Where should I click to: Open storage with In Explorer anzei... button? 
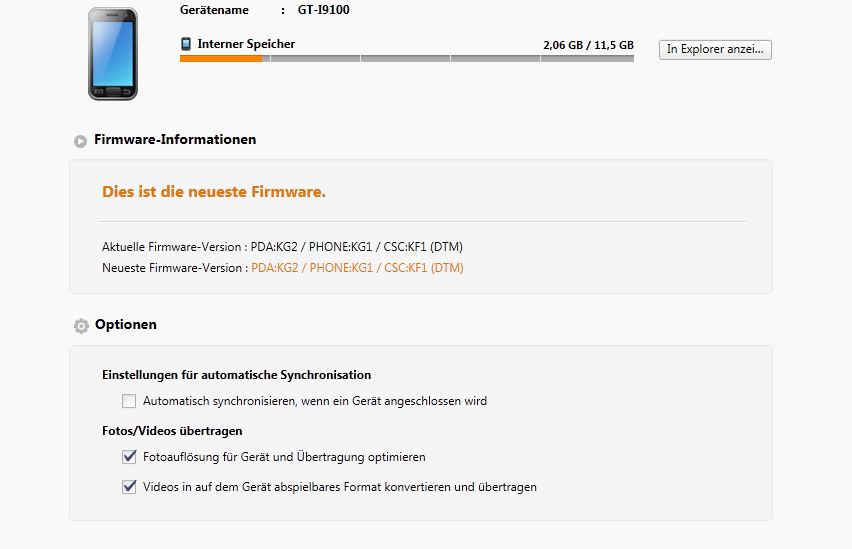coord(715,49)
